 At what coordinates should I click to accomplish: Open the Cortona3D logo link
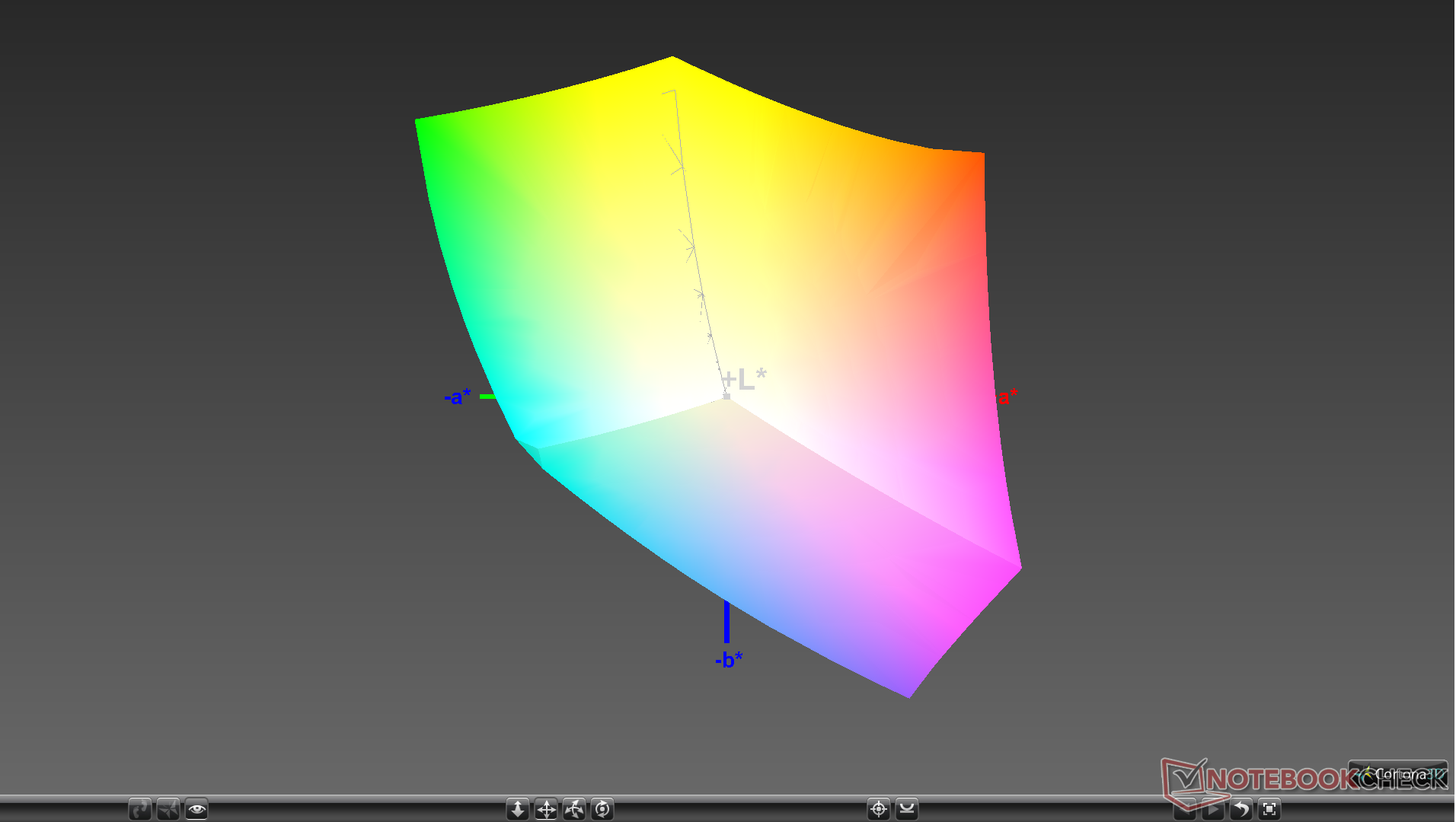click(x=1398, y=774)
